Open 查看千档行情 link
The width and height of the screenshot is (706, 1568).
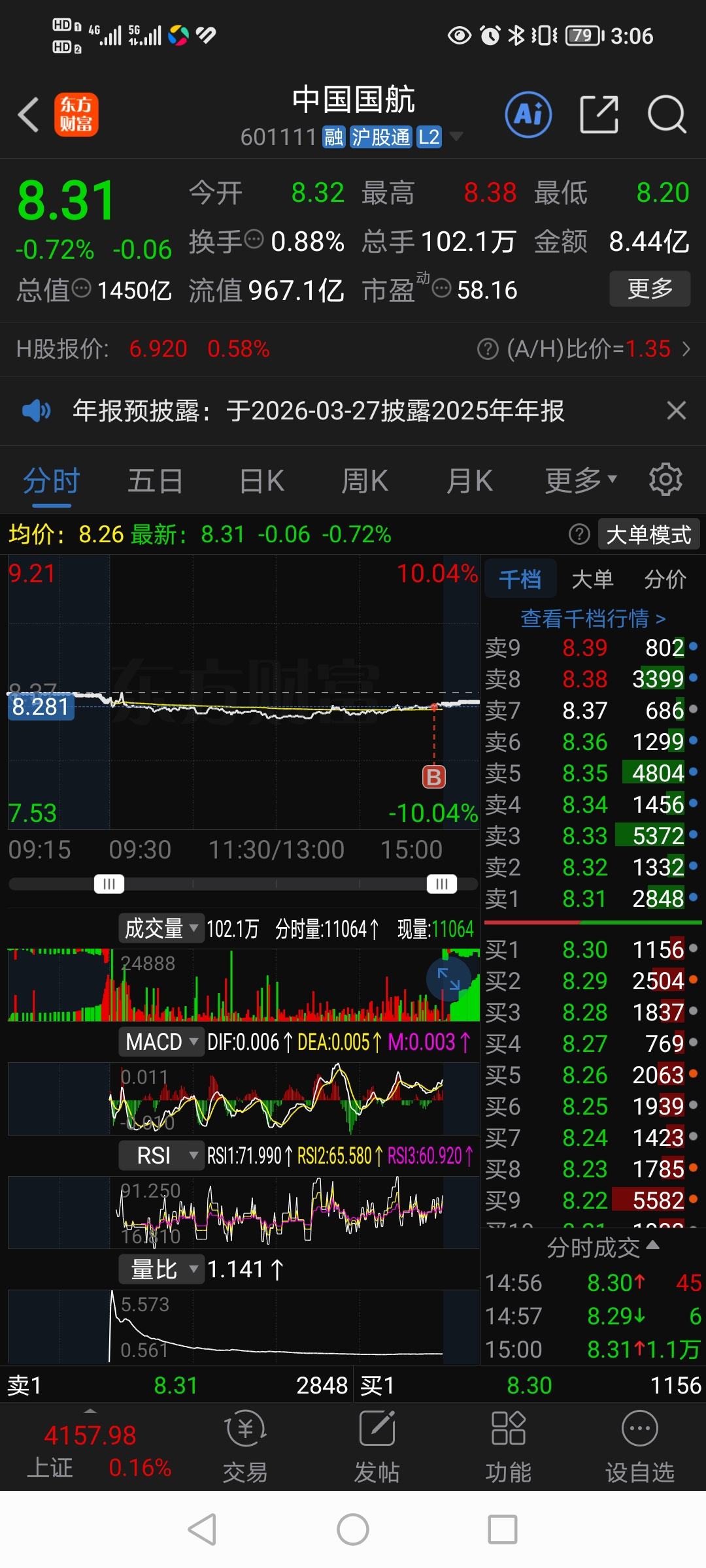point(593,618)
